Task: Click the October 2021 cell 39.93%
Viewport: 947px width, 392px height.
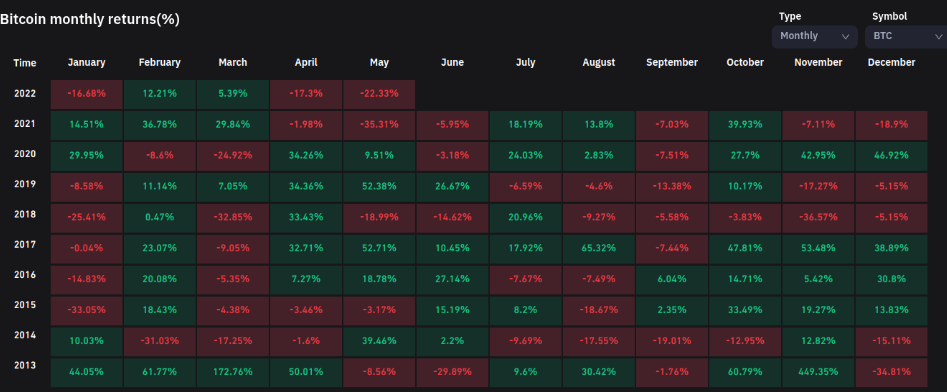Action: pos(745,125)
